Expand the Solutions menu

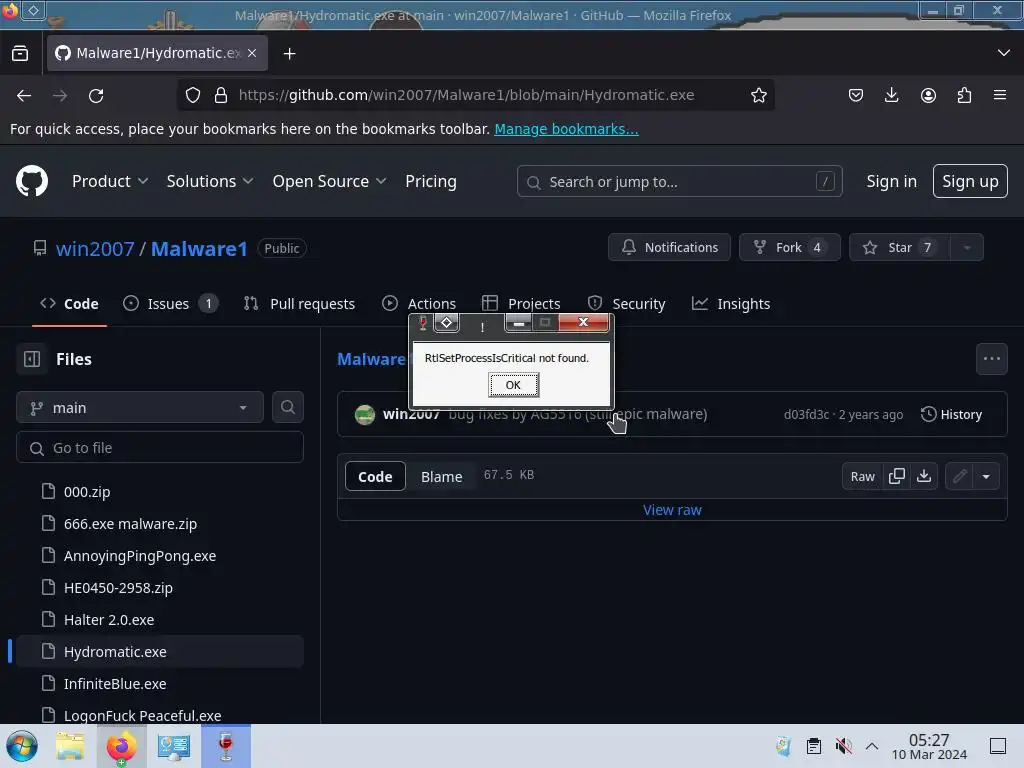pos(210,181)
